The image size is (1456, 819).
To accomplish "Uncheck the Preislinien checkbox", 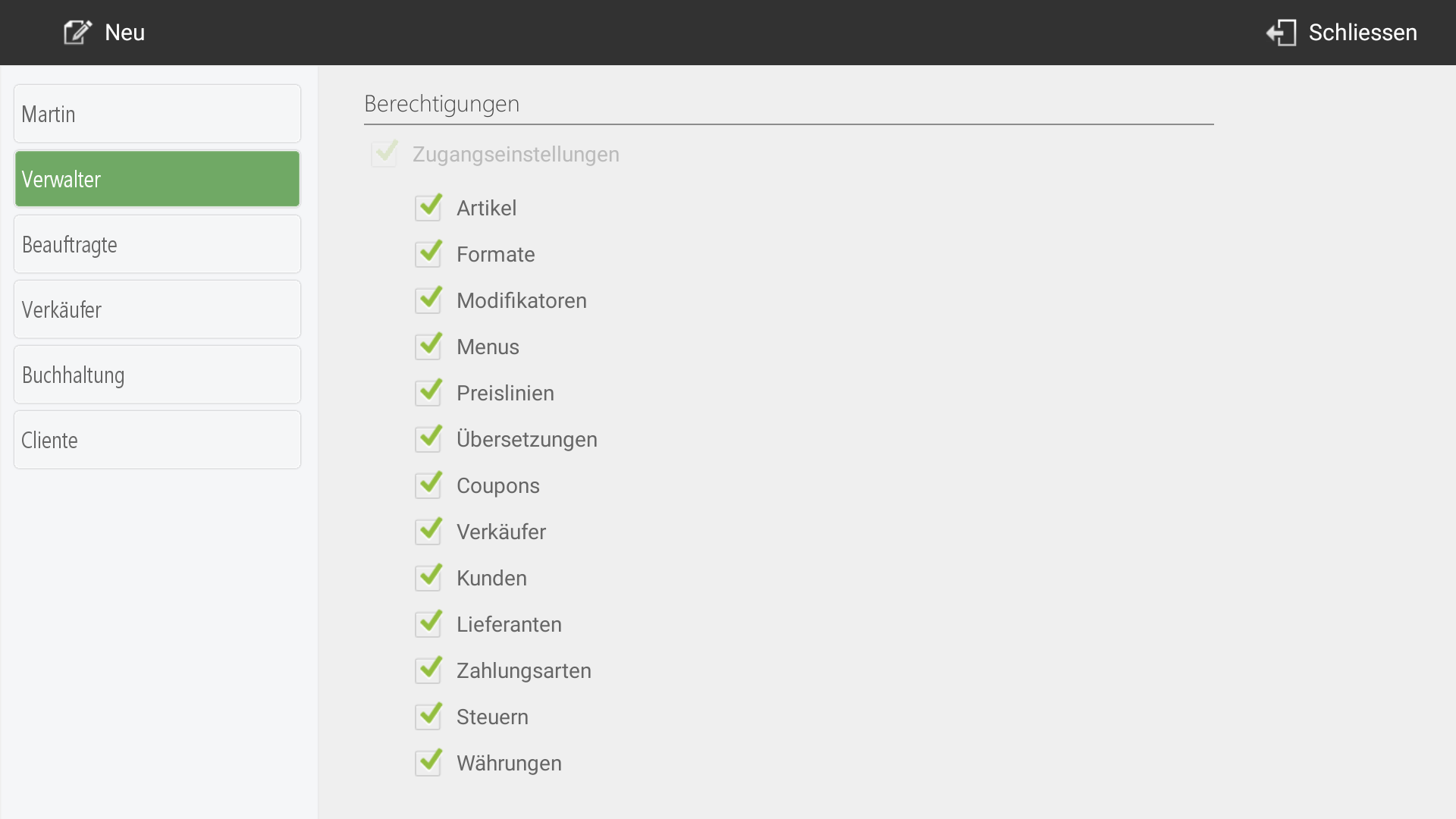I will click(428, 393).
